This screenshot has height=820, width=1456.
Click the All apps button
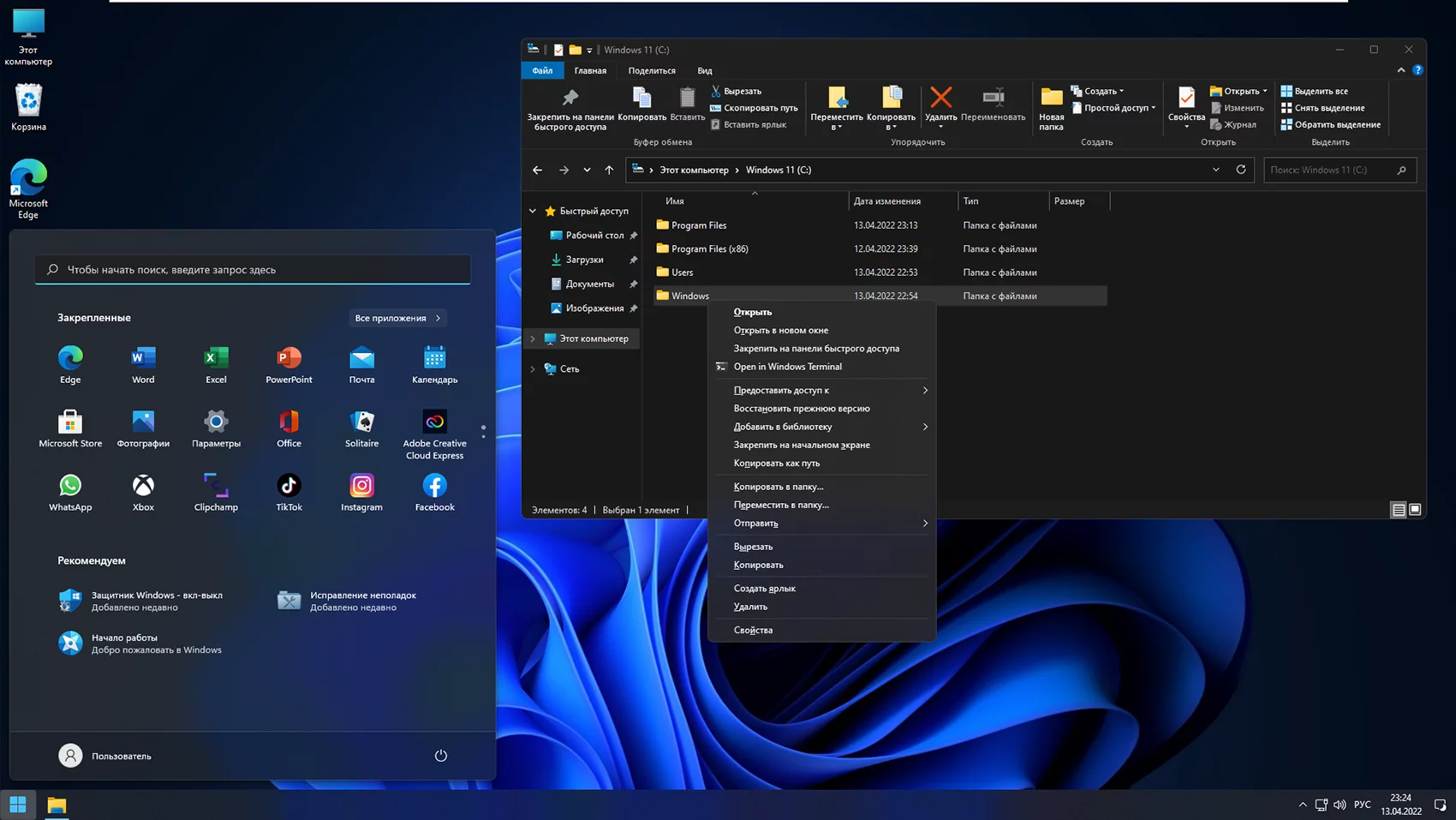point(397,318)
